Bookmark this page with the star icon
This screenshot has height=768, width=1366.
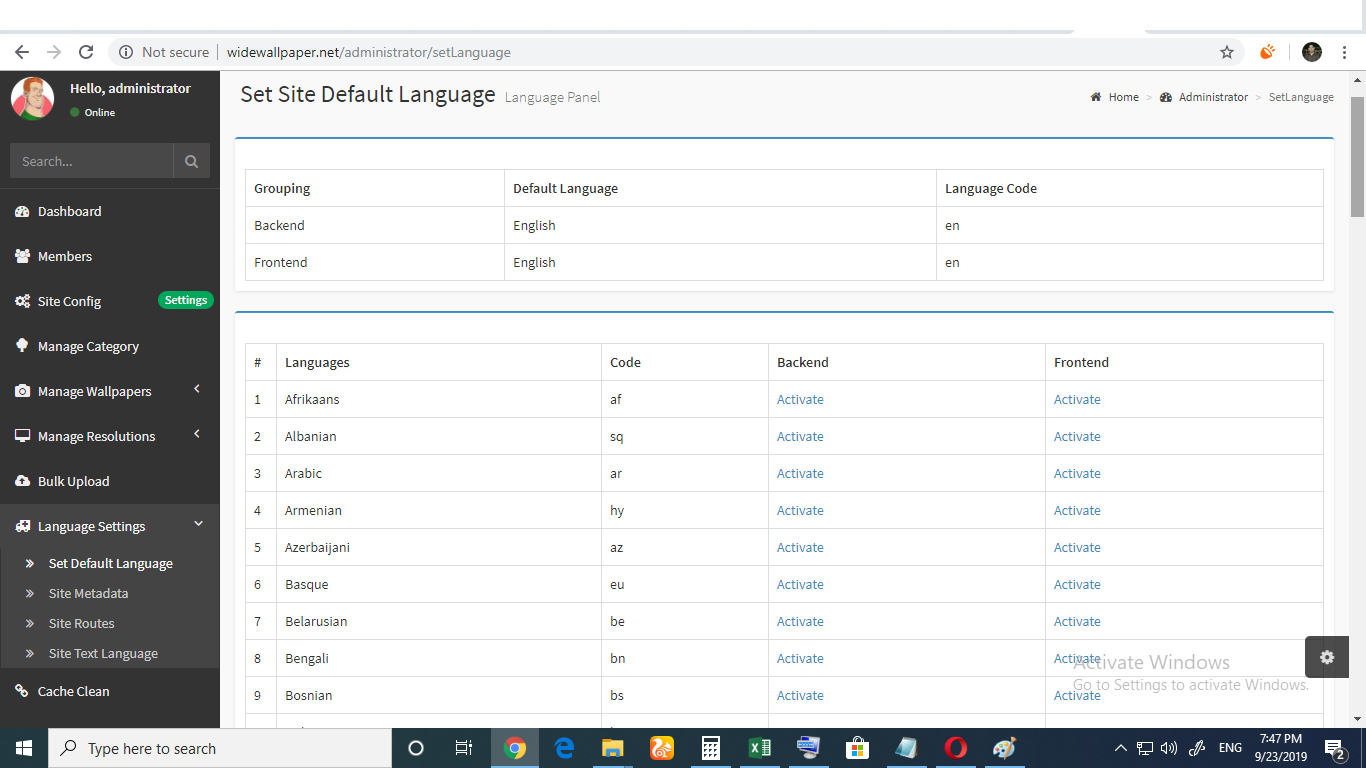point(1226,52)
